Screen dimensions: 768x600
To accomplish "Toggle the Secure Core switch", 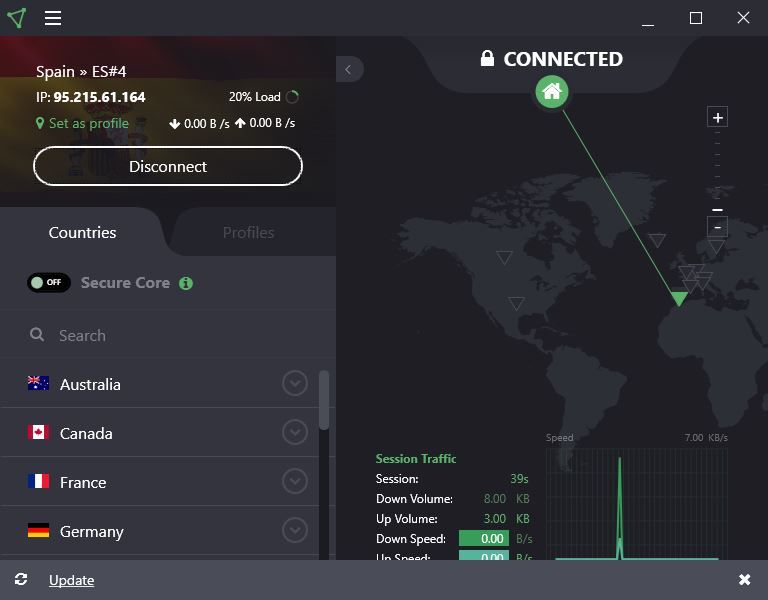I will [49, 283].
